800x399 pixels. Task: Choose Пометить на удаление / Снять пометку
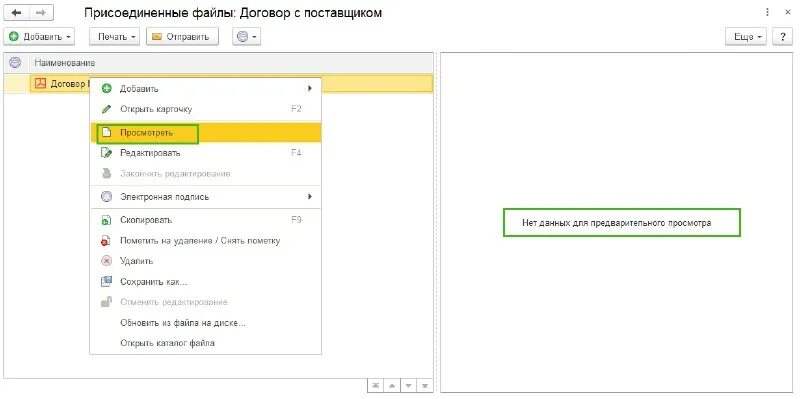[206, 240]
